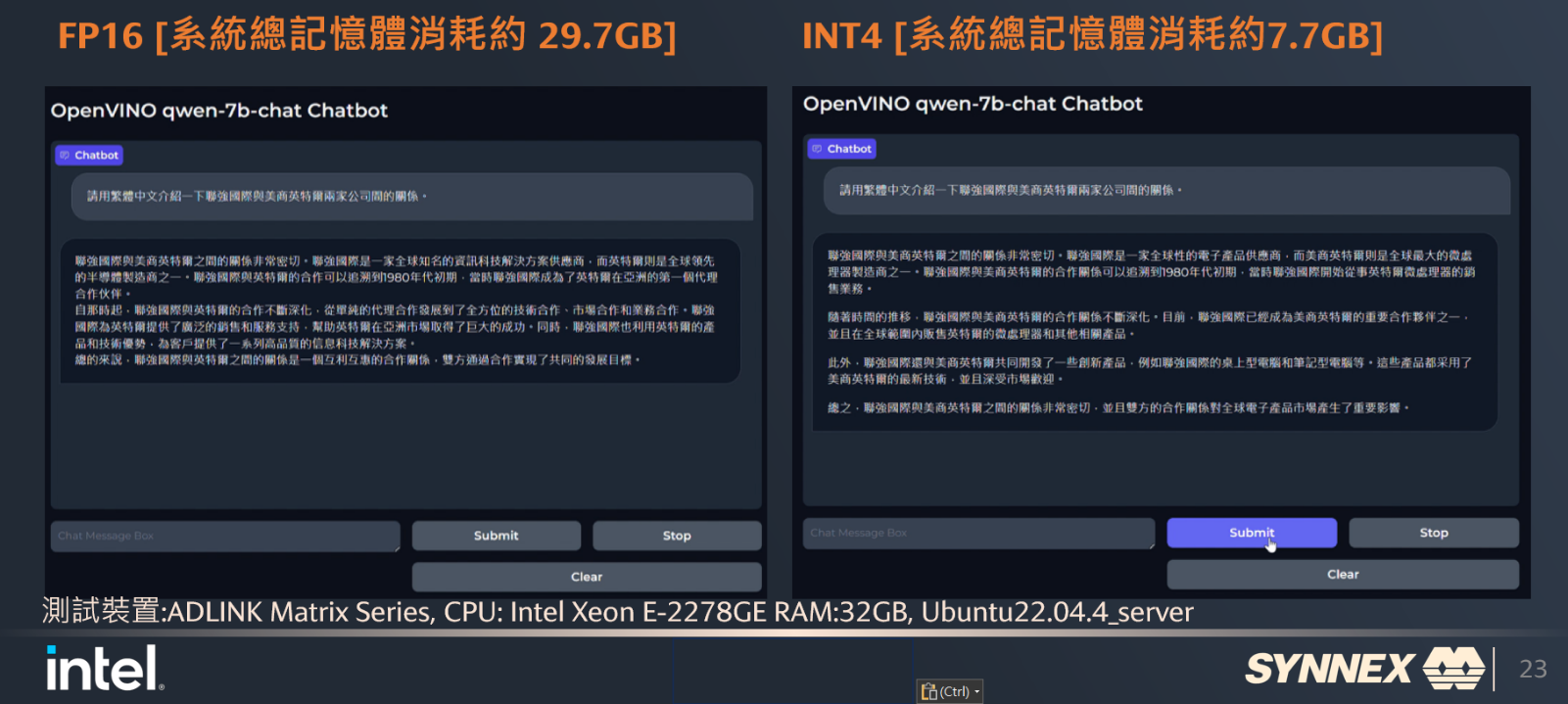The height and width of the screenshot is (704, 1568).
Task: Click the FP16 response closing line starting '總的來說'
Action: point(357,360)
